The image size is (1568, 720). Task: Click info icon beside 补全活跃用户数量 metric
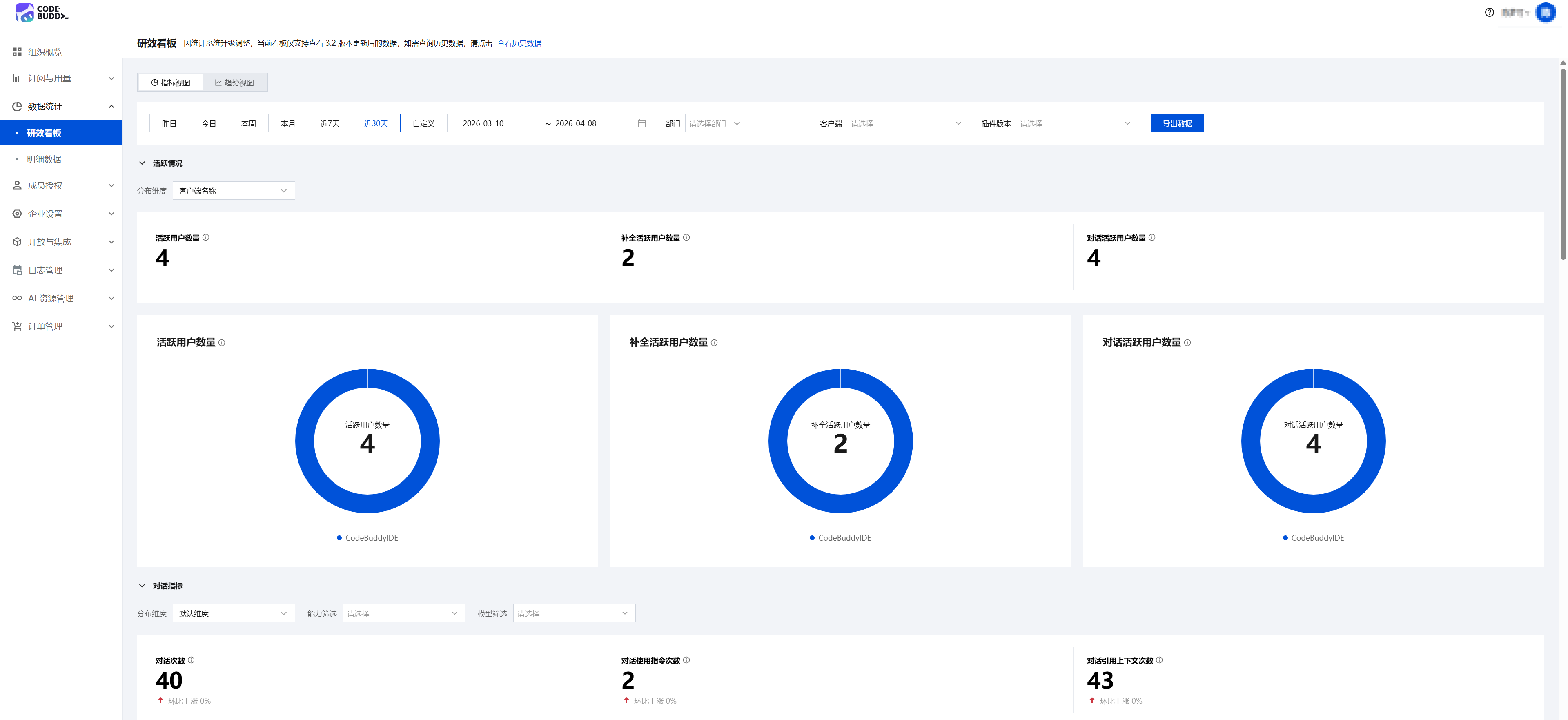coord(686,237)
